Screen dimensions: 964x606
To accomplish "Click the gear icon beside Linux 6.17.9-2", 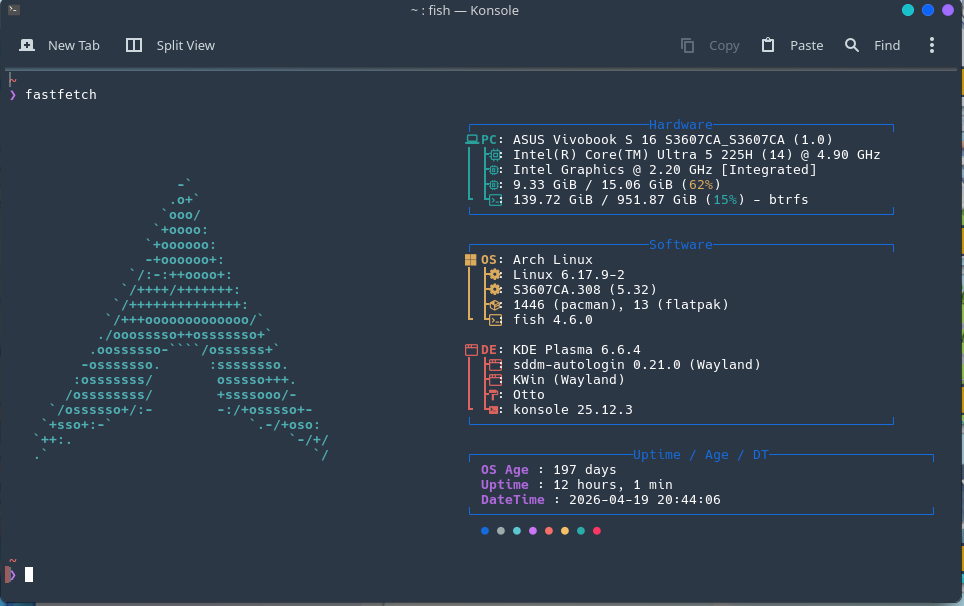I will [x=495, y=275].
